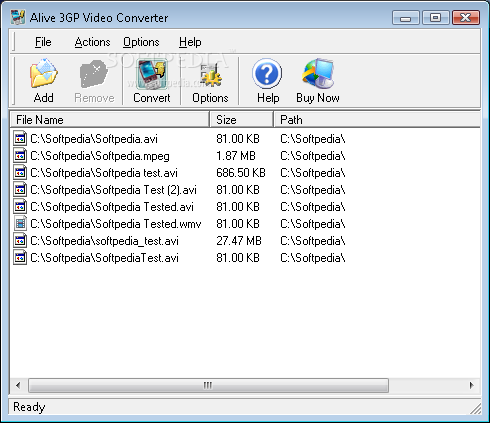Click the grayed Remove toolbar icon
This screenshot has width=490, height=423.
point(94,74)
